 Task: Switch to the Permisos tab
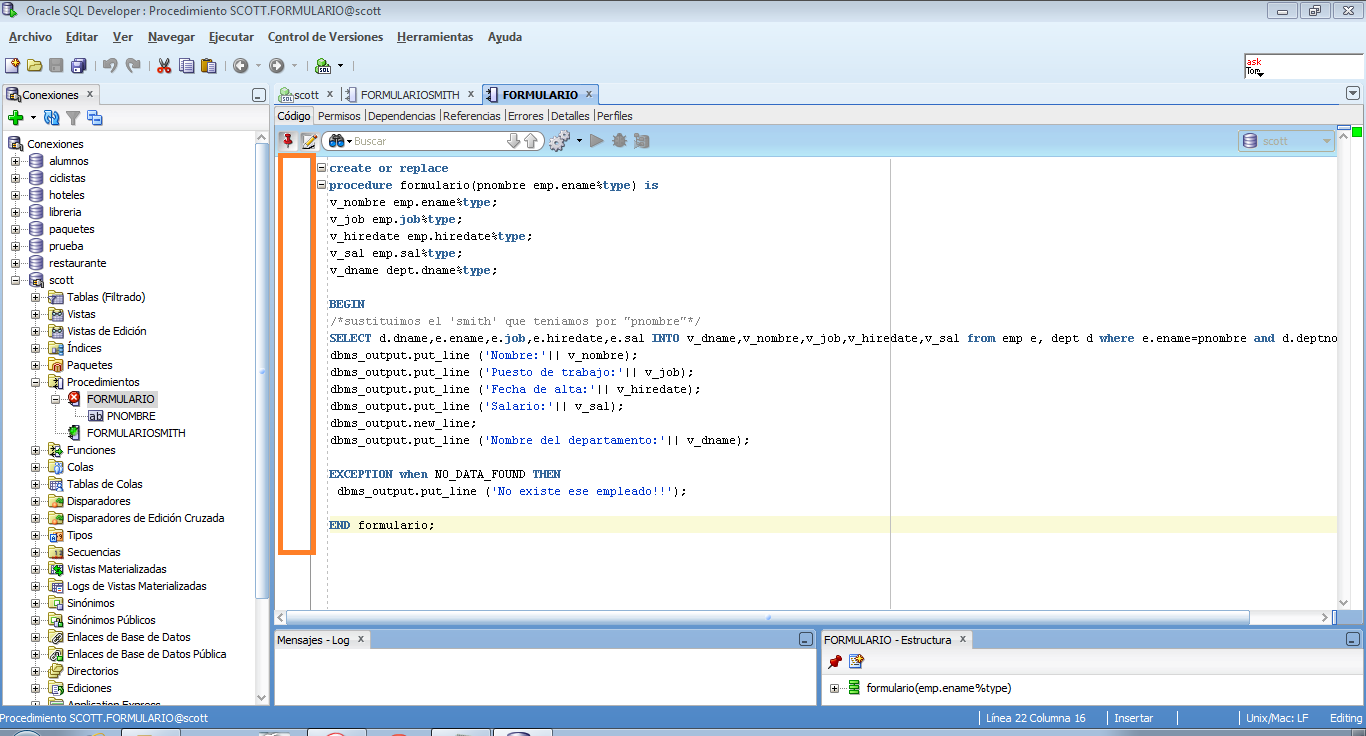click(x=338, y=115)
